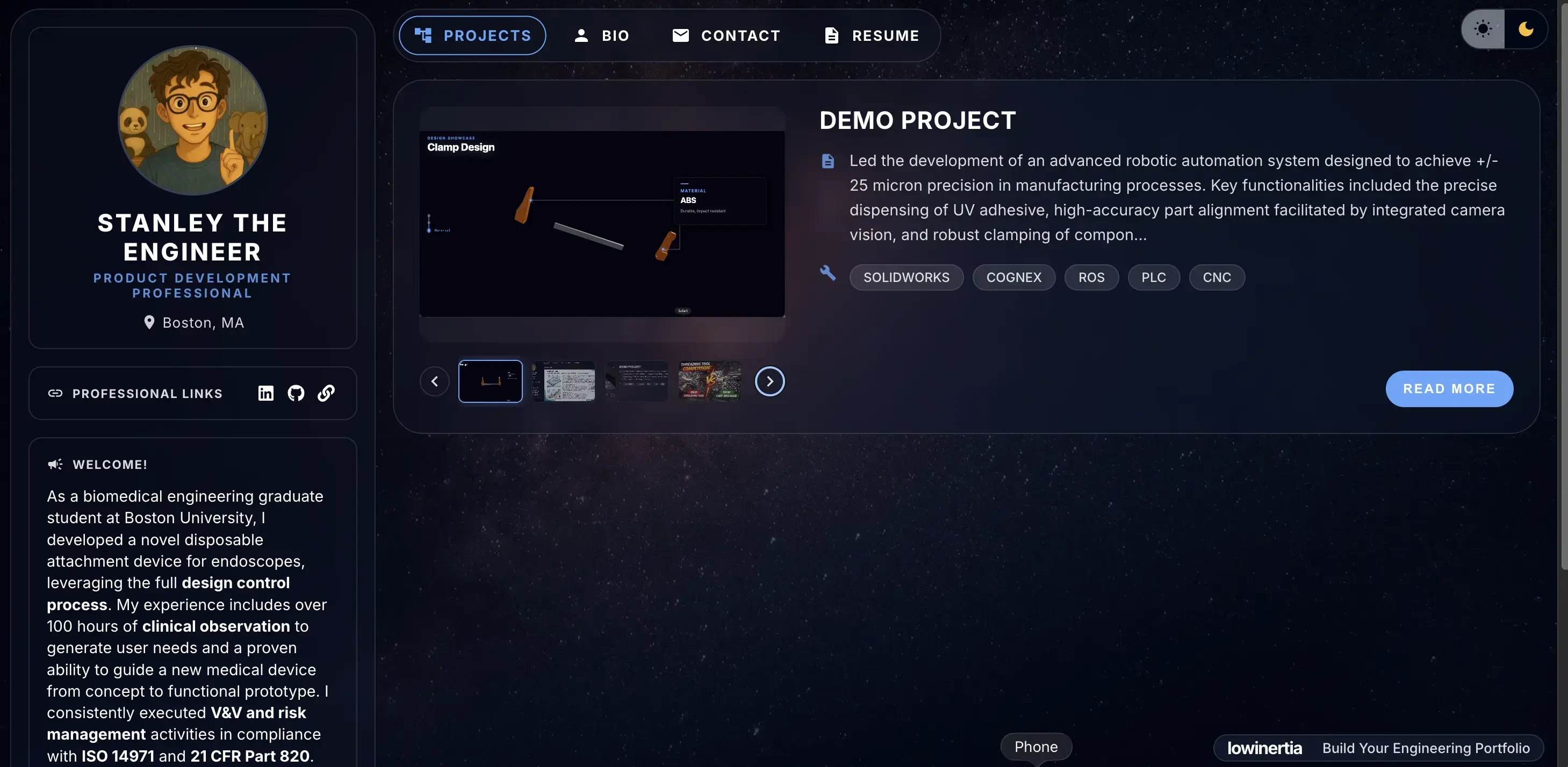Click the megaphone icon beside Welcome!

point(54,464)
